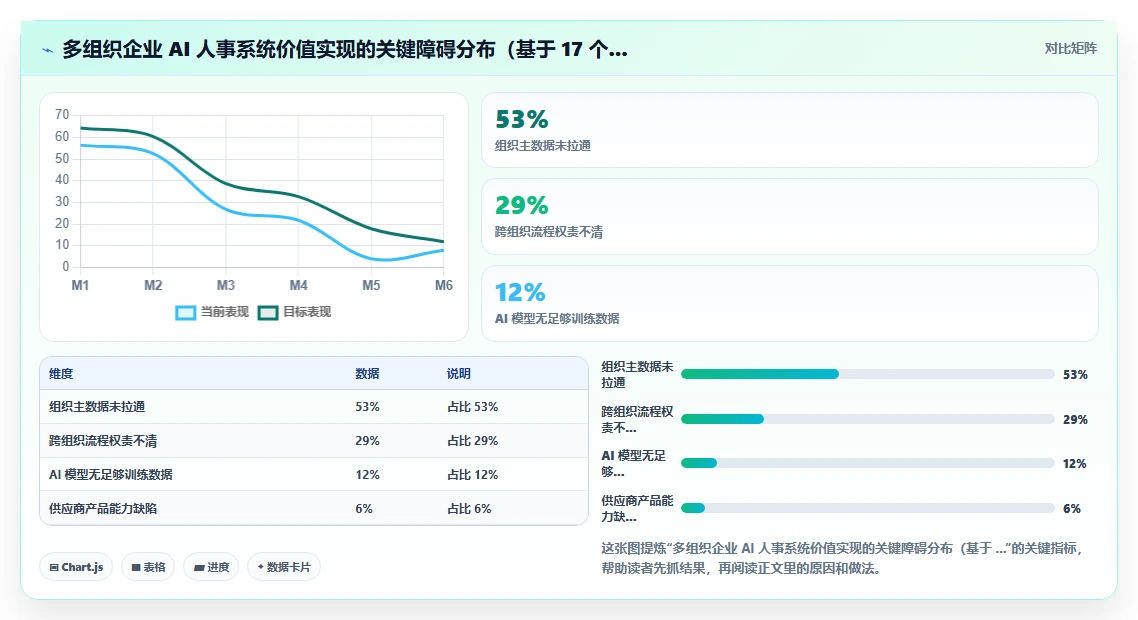Viewport: 1138px width, 620px height.
Task: Click the 占比 12% cell
Action: pyautogui.click(x=472, y=475)
